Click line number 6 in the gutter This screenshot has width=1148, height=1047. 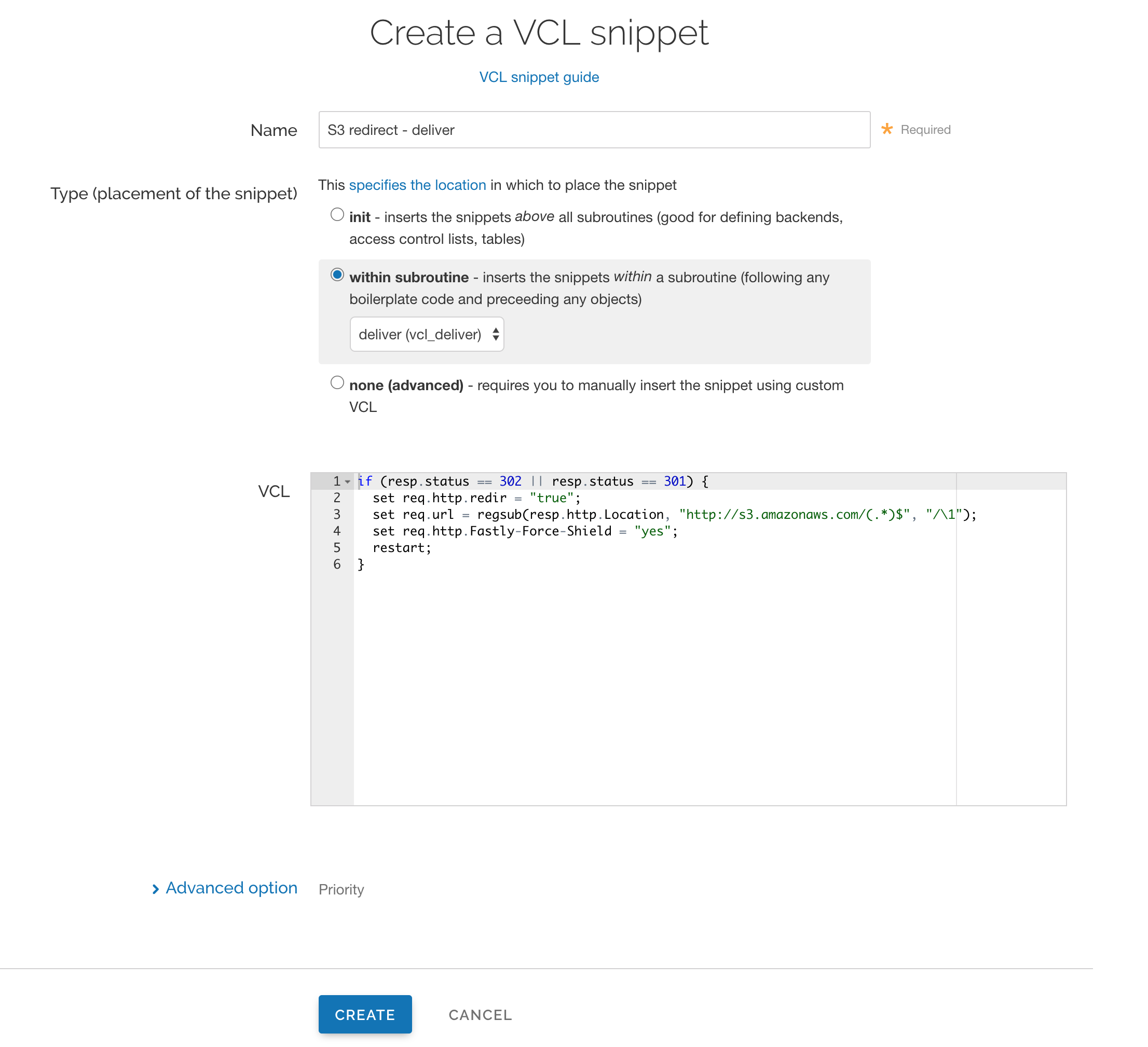pos(336,564)
